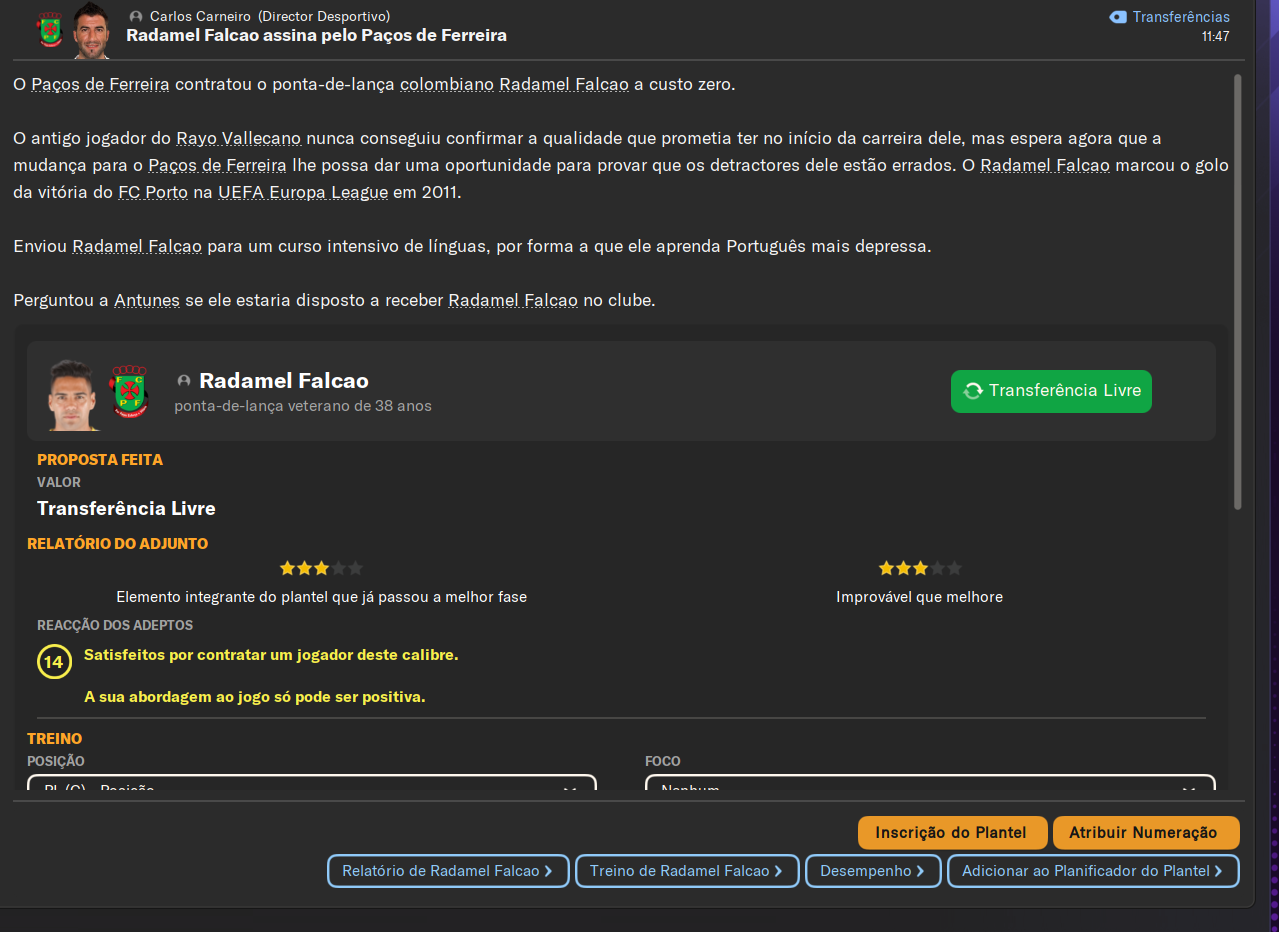Viewport: 1279px width, 932px height.
Task: Click Radamel Falcao link before 'no clube'
Action: (513, 300)
